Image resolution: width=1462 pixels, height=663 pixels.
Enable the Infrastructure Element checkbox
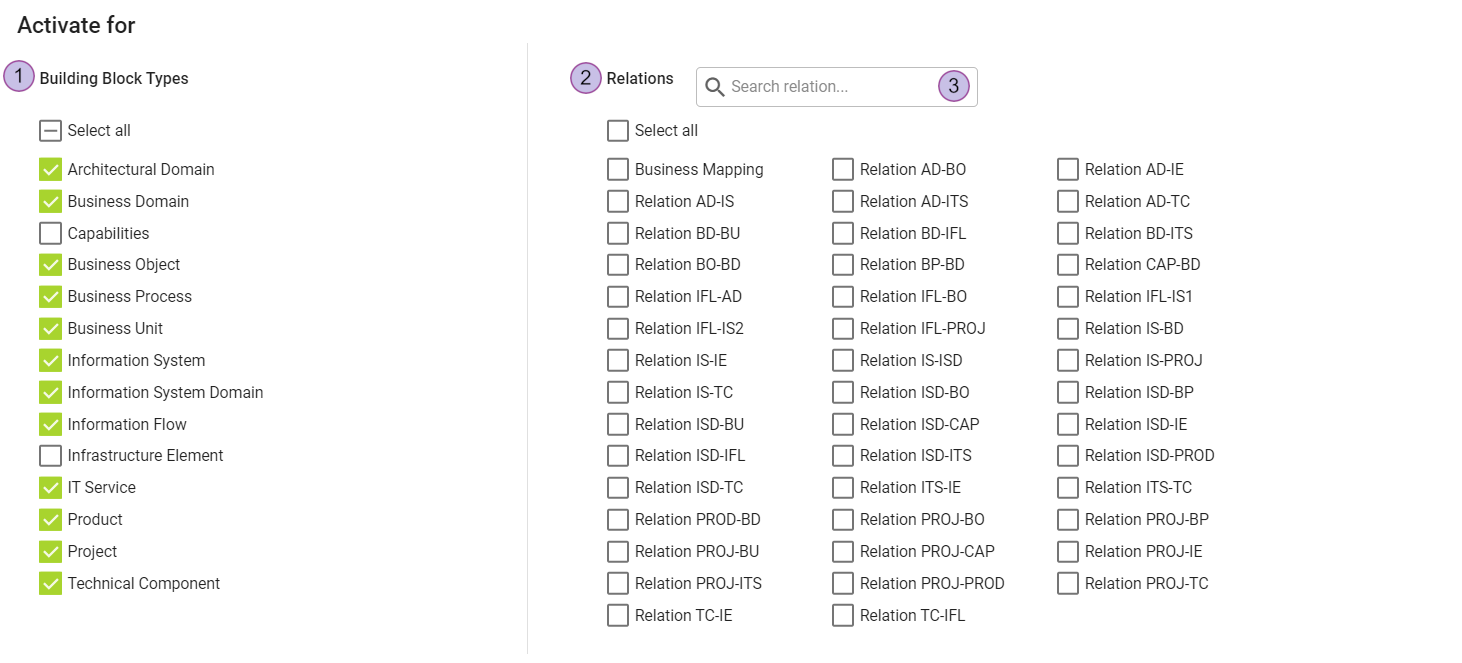pyautogui.click(x=51, y=456)
